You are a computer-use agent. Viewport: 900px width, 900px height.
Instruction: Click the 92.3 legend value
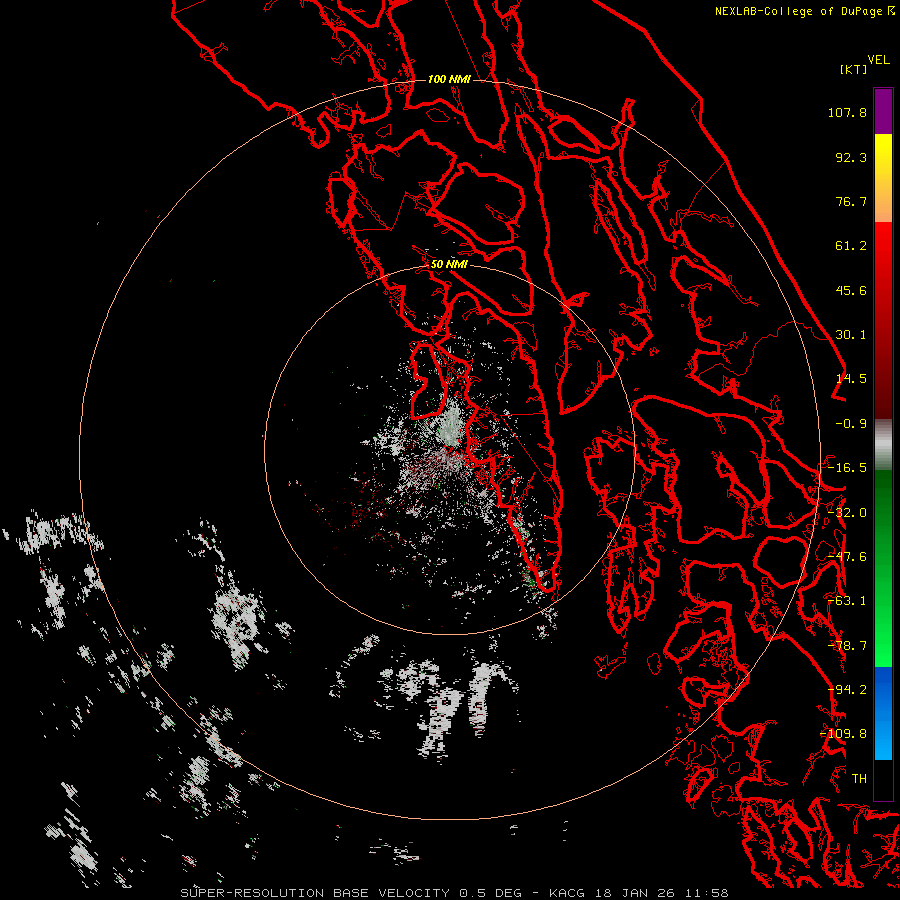click(x=851, y=157)
